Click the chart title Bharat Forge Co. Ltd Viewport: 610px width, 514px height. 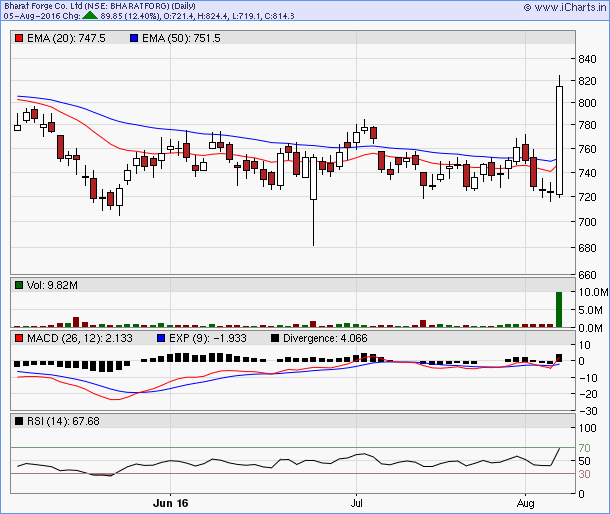coord(43,6)
